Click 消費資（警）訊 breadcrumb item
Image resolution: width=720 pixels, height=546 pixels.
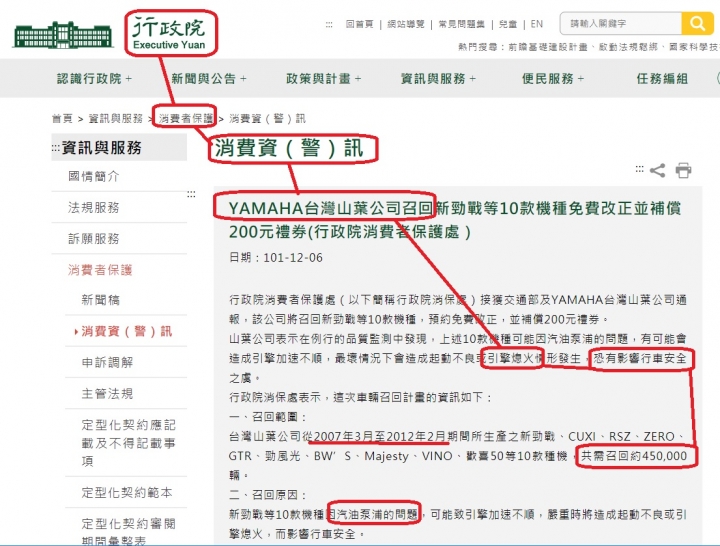(267, 118)
